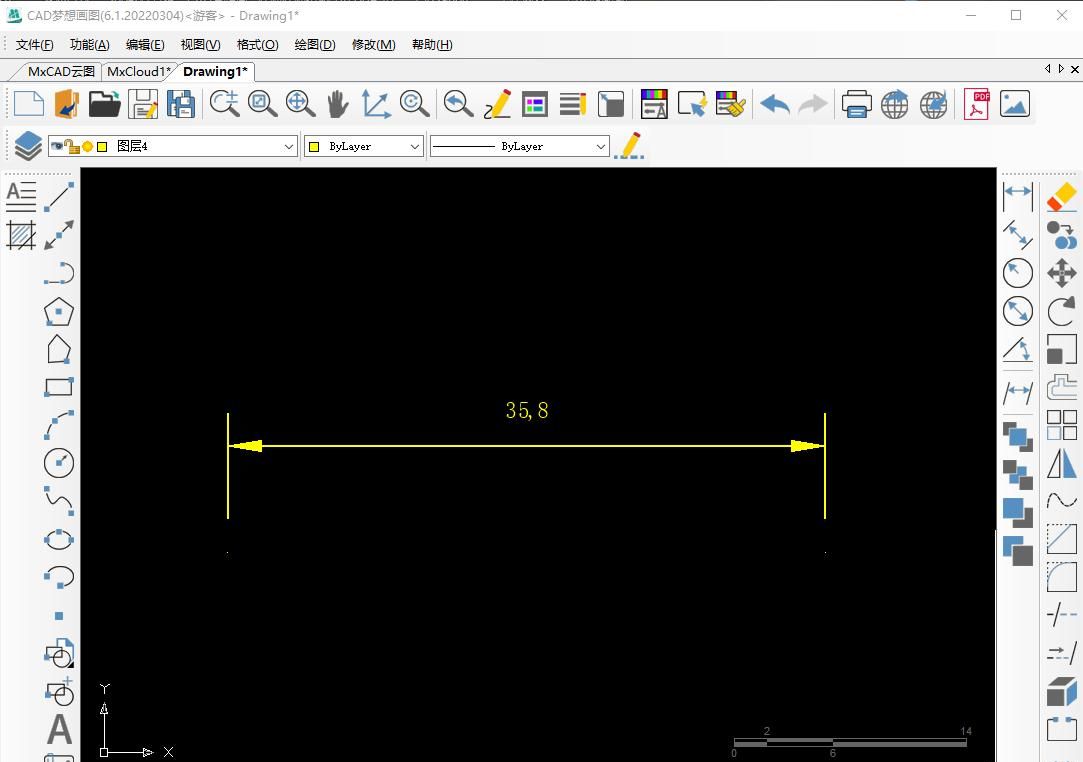The image size is (1083, 762).
Task: Select the Eraser tool
Action: (x=1061, y=196)
